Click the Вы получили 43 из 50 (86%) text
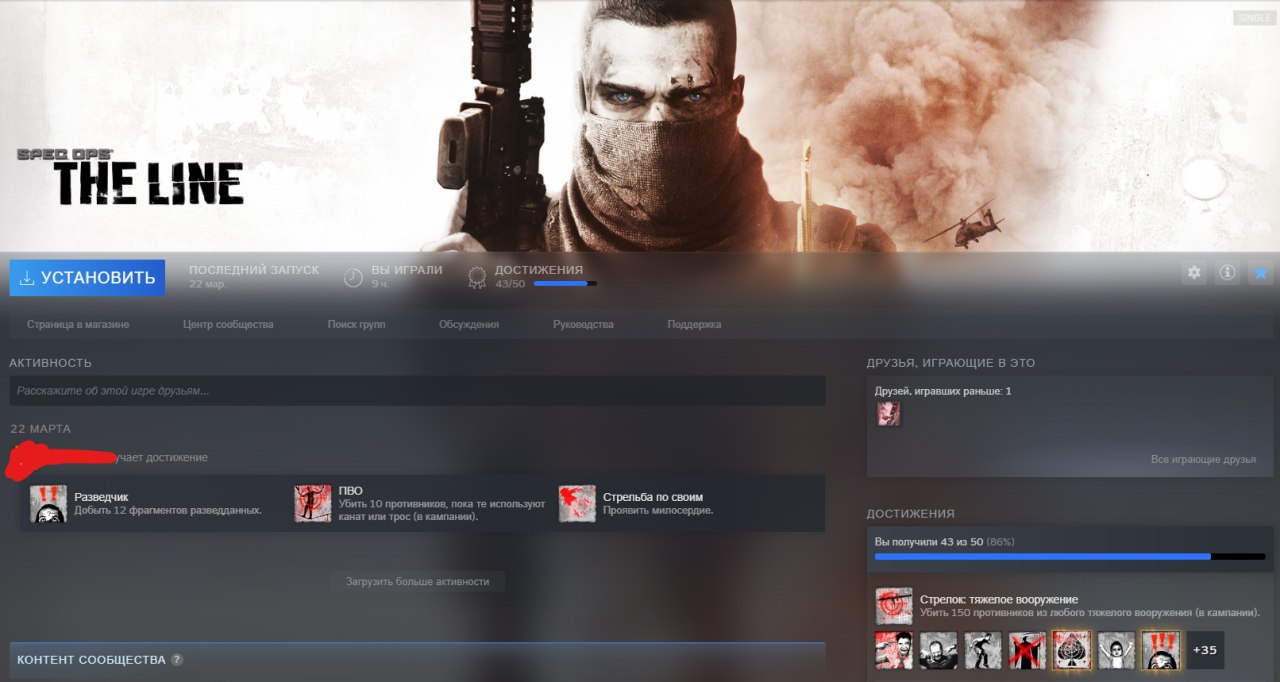 point(944,542)
